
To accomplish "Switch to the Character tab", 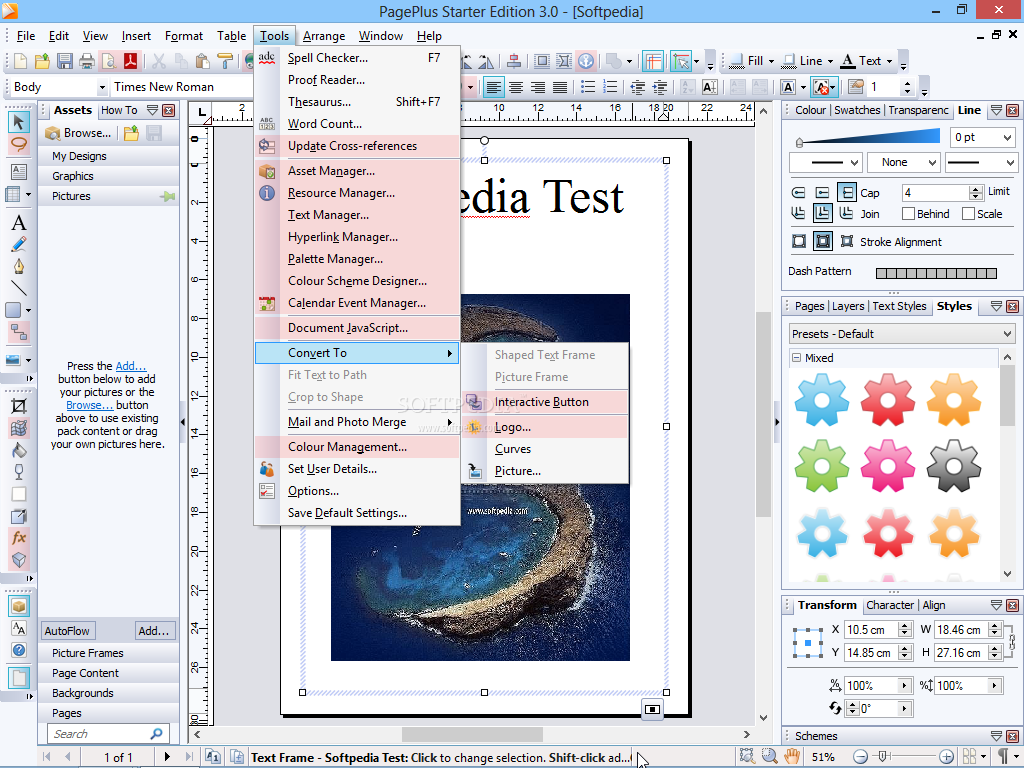I will coord(889,605).
